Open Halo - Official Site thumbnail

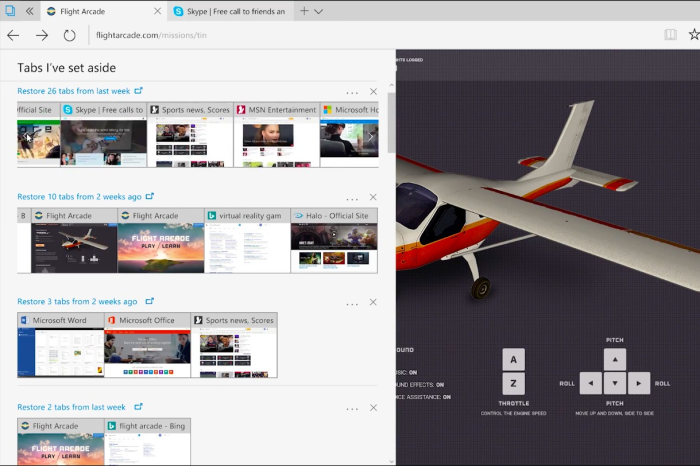[x=334, y=241]
